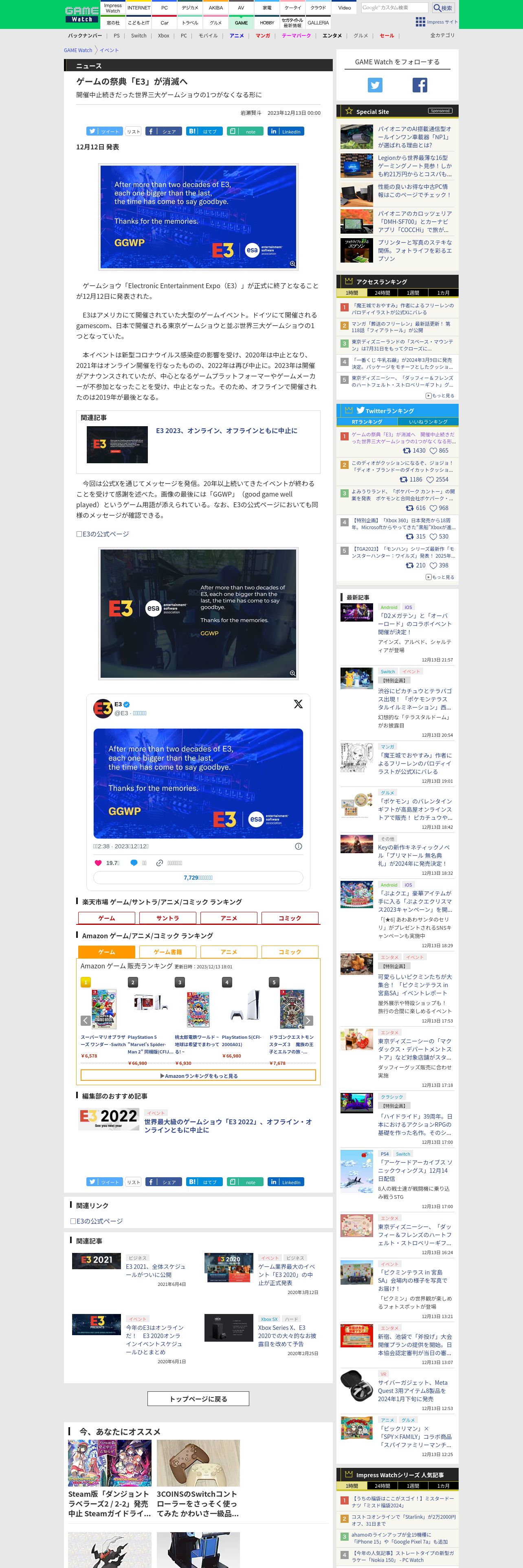Open the アニメ category in the menu bar
Viewport: 523px width, 1568px height.
coord(236,35)
